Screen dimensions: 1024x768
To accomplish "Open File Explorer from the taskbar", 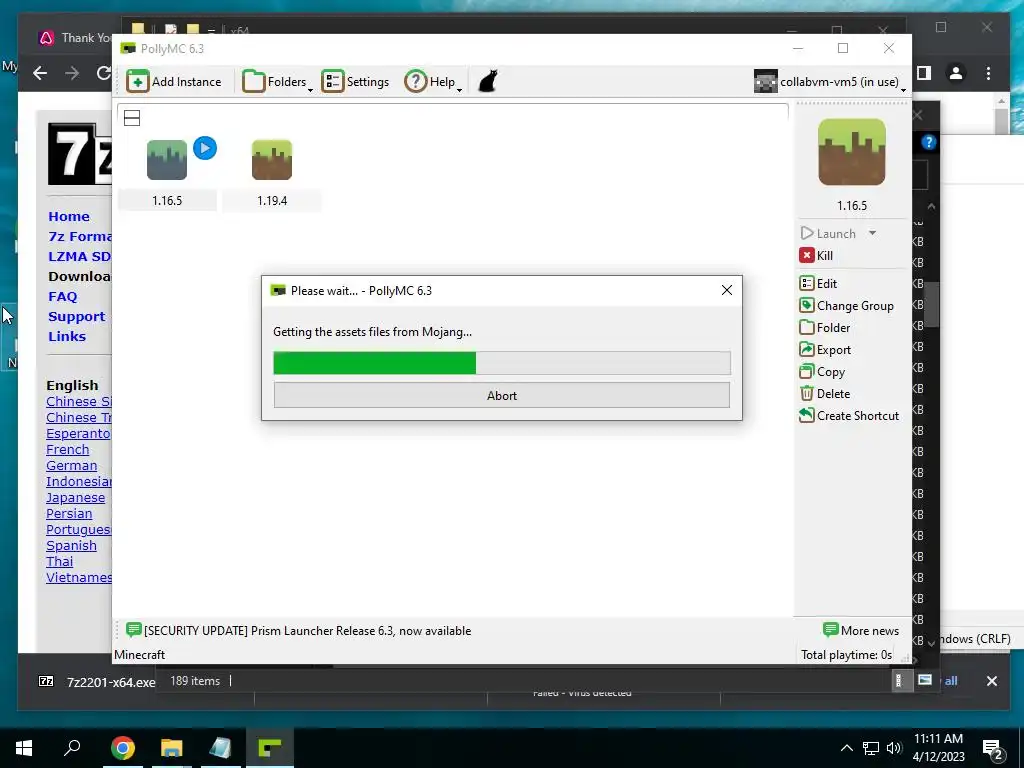I will (x=172, y=748).
